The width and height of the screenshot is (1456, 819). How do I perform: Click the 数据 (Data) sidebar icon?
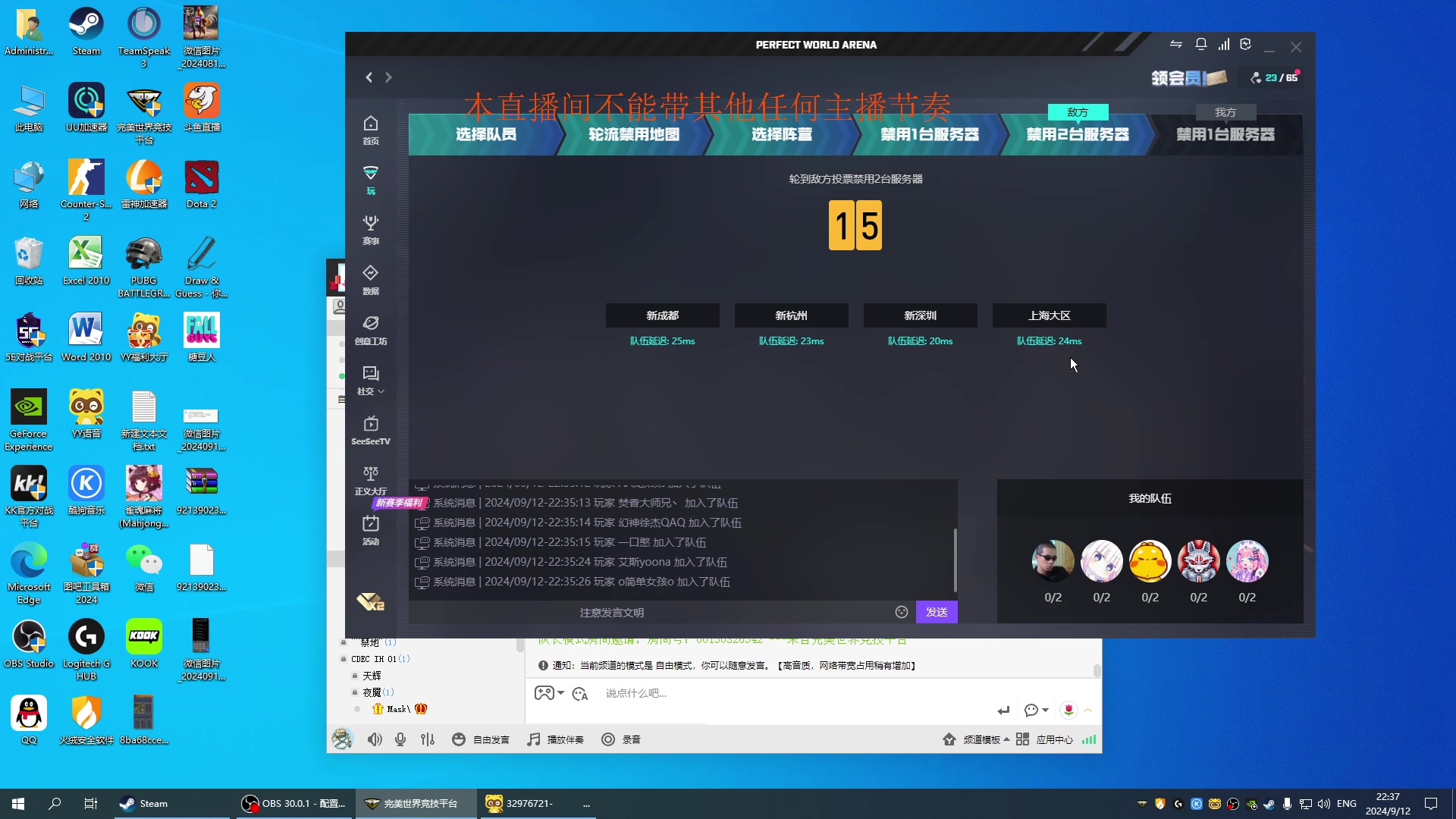pyautogui.click(x=370, y=278)
